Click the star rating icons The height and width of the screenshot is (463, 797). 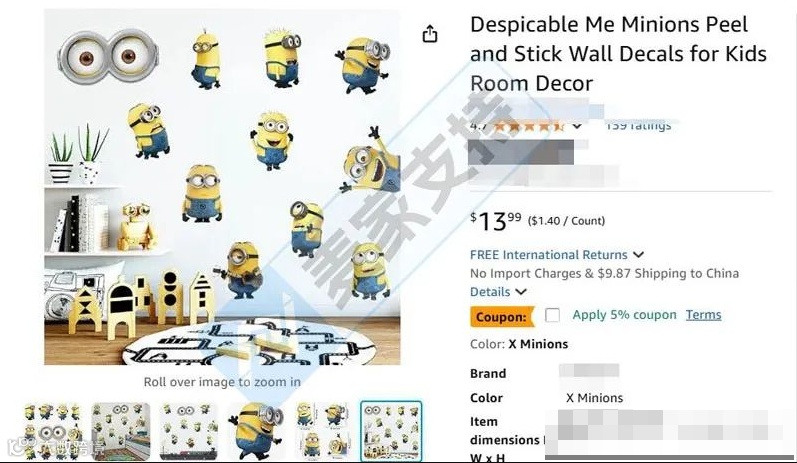pos(529,126)
